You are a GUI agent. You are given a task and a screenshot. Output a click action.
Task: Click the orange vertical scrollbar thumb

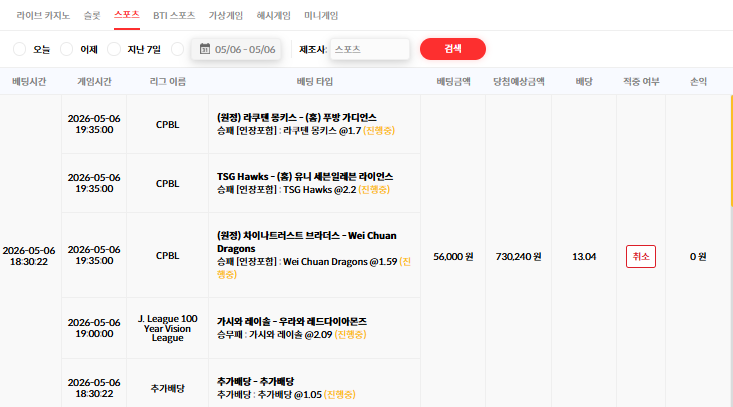click(x=731, y=150)
